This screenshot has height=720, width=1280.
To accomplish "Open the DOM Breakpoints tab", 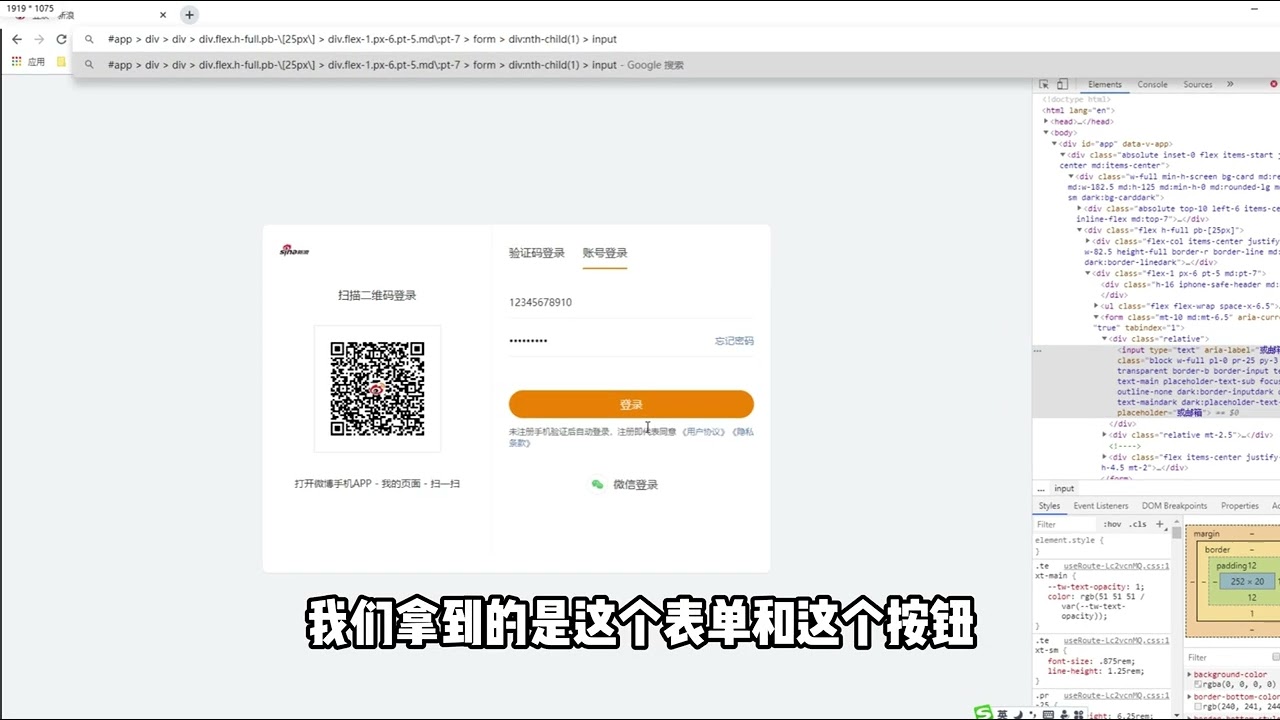I will coord(1174,506).
